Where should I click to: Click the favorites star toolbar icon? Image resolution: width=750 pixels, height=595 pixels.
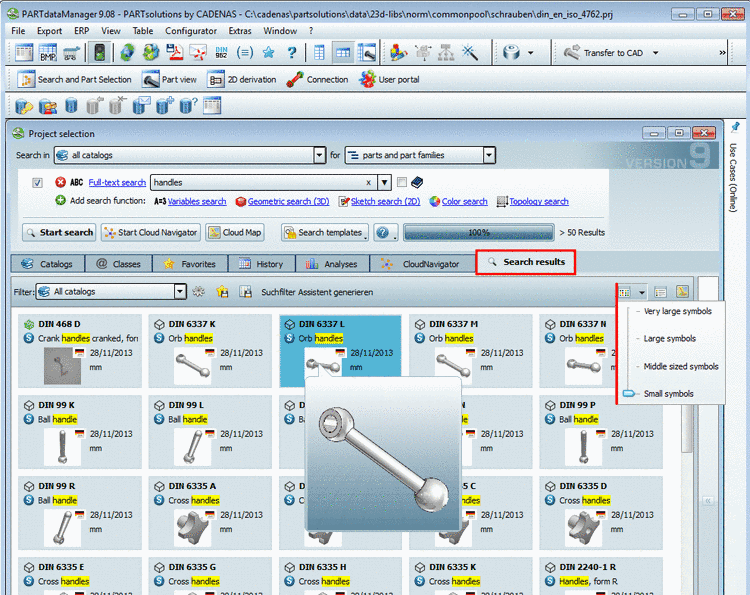(268, 53)
